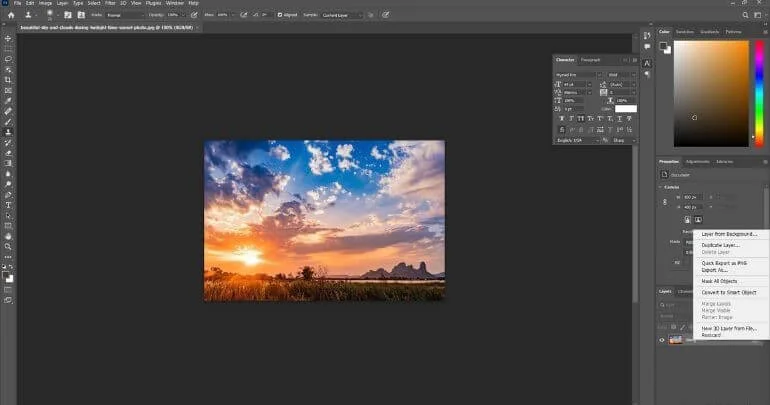Click the text color swatch in Character panel
The image size is (770, 405).
[626, 108]
